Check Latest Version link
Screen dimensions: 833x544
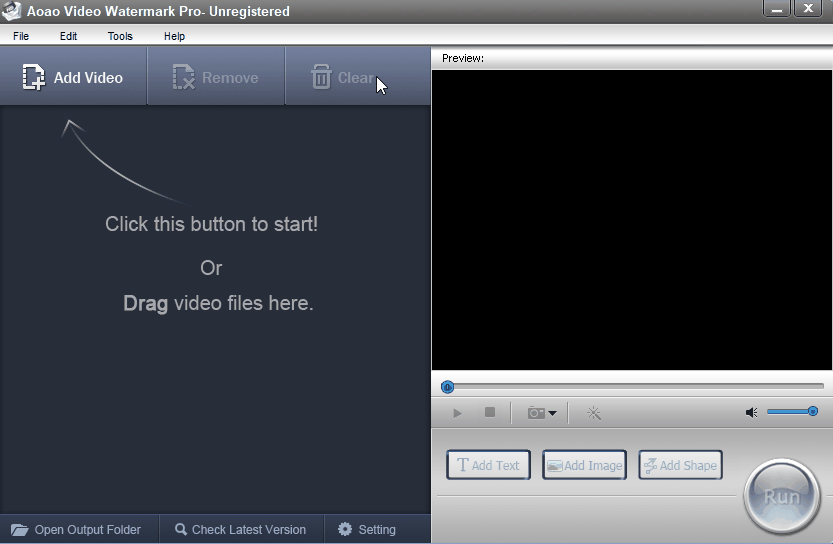coord(241,530)
